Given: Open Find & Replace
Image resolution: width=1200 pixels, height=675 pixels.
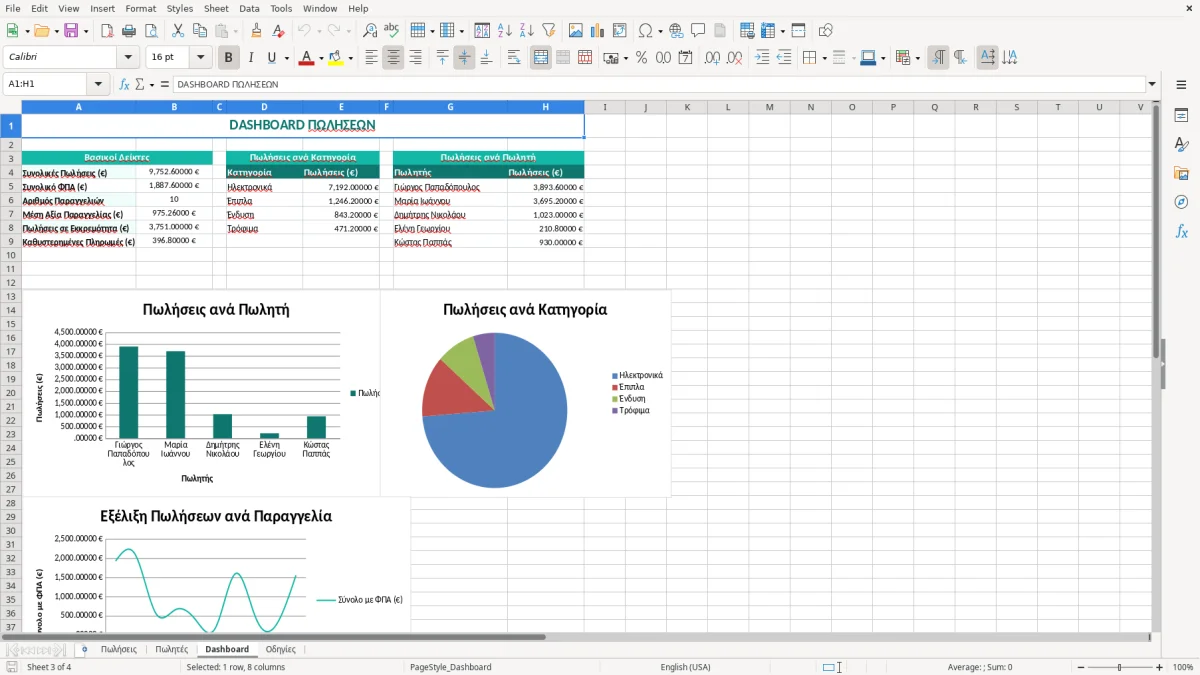Looking at the screenshot, I should click(370, 31).
